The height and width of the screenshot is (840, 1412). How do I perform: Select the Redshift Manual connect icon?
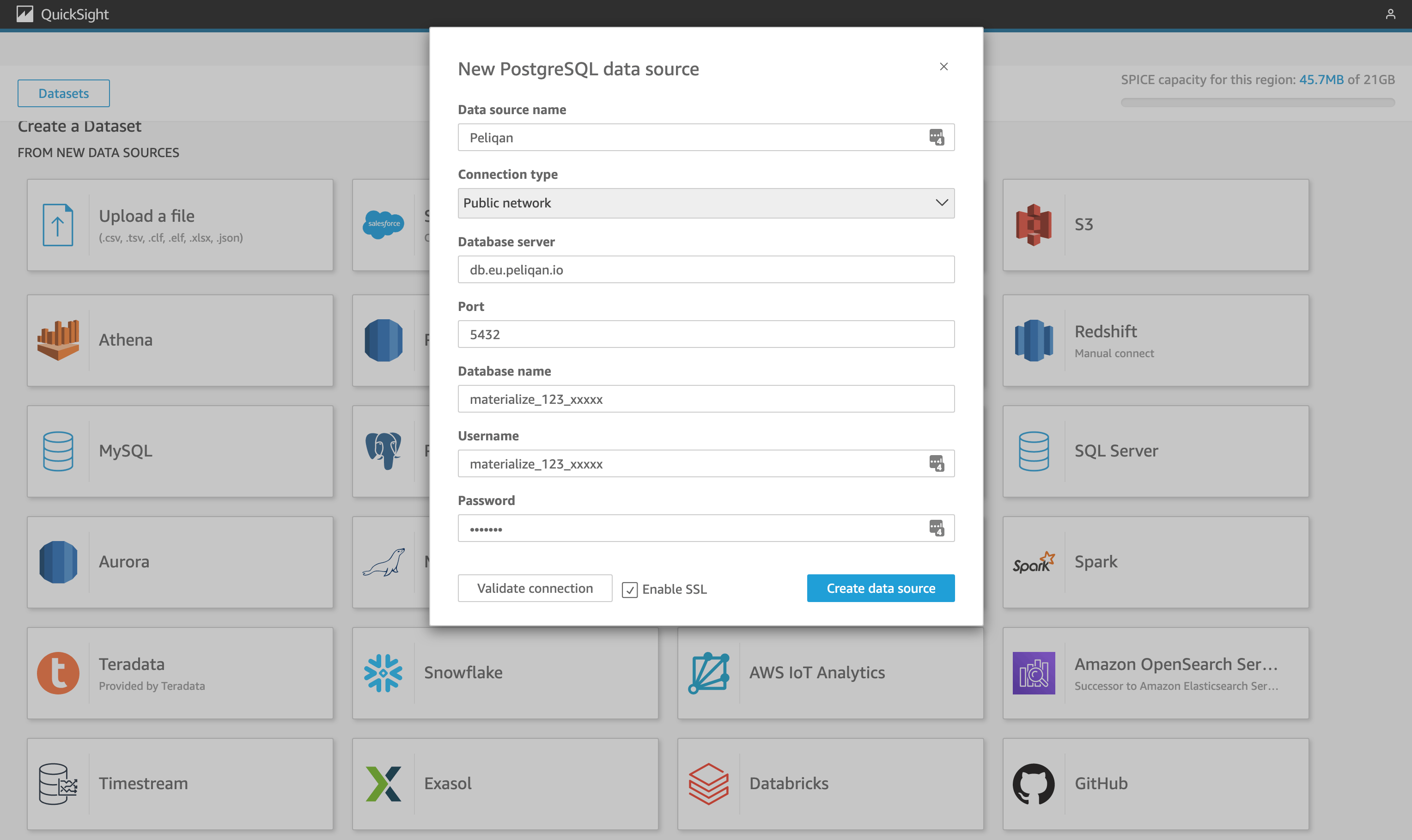[x=1034, y=340]
